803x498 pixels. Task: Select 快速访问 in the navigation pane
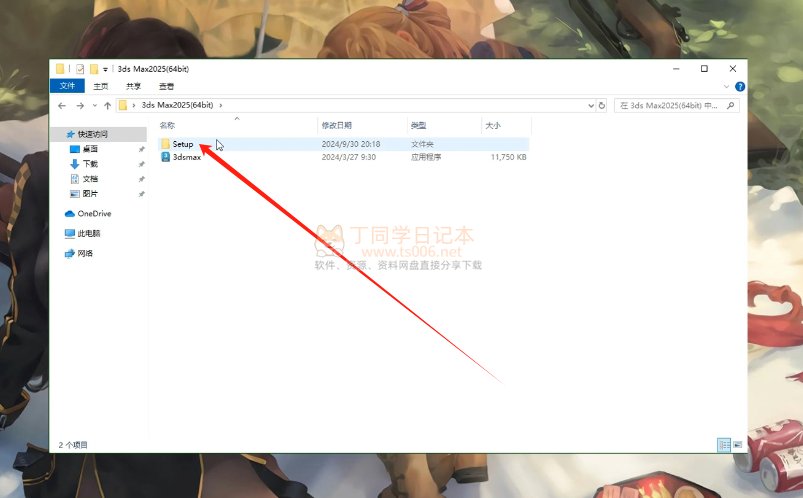pyautogui.click(x=93, y=134)
